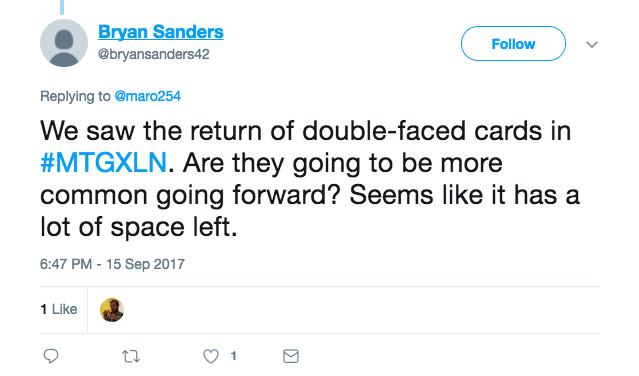Image resolution: width=639 pixels, height=376 pixels.
Task: Click the like count beside the heart
Action: [x=234, y=356]
